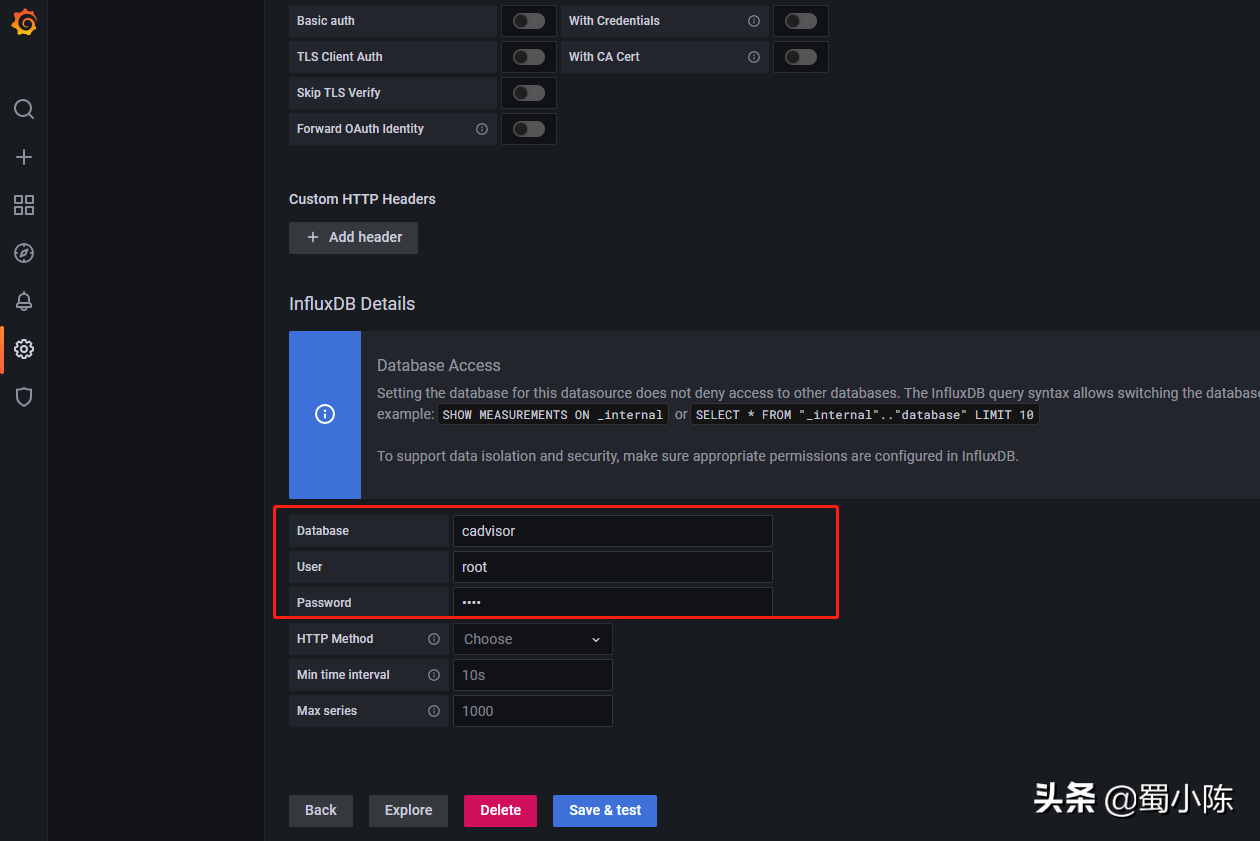Click the info icon next to Forward OAuth Identity
Screen dimensions: 1260x841
482,129
